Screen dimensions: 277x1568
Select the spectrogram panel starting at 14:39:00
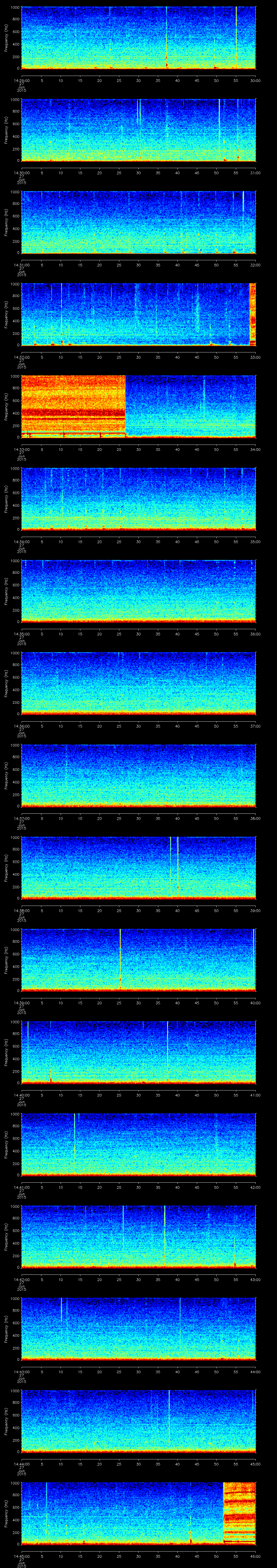[x=138, y=960]
